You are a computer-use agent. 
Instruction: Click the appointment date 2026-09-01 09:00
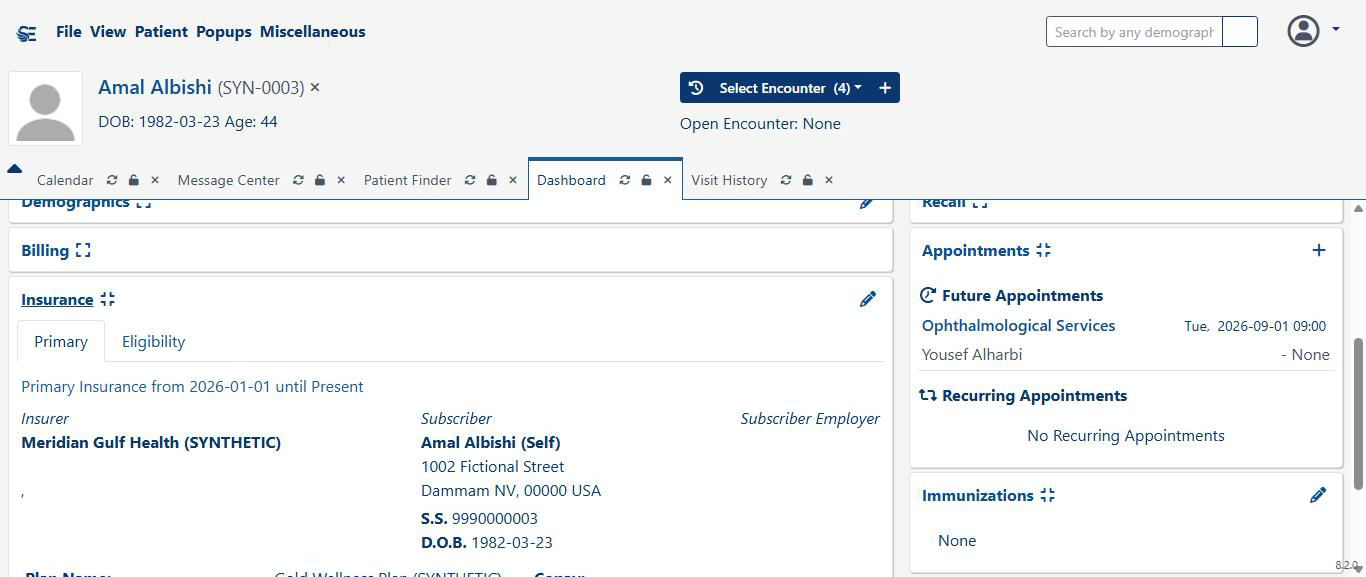click(1271, 326)
